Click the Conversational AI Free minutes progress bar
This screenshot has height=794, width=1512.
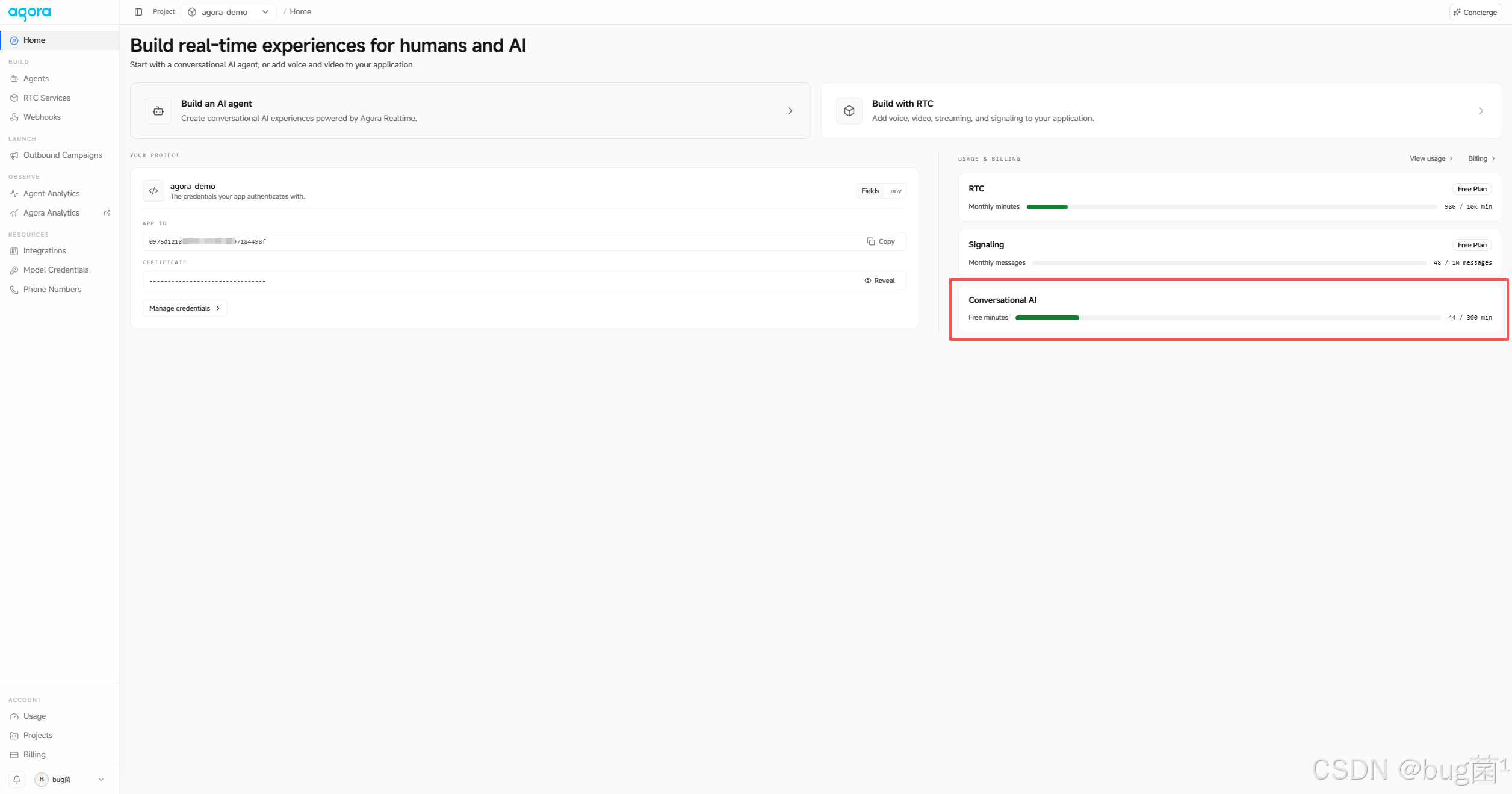(x=1228, y=318)
